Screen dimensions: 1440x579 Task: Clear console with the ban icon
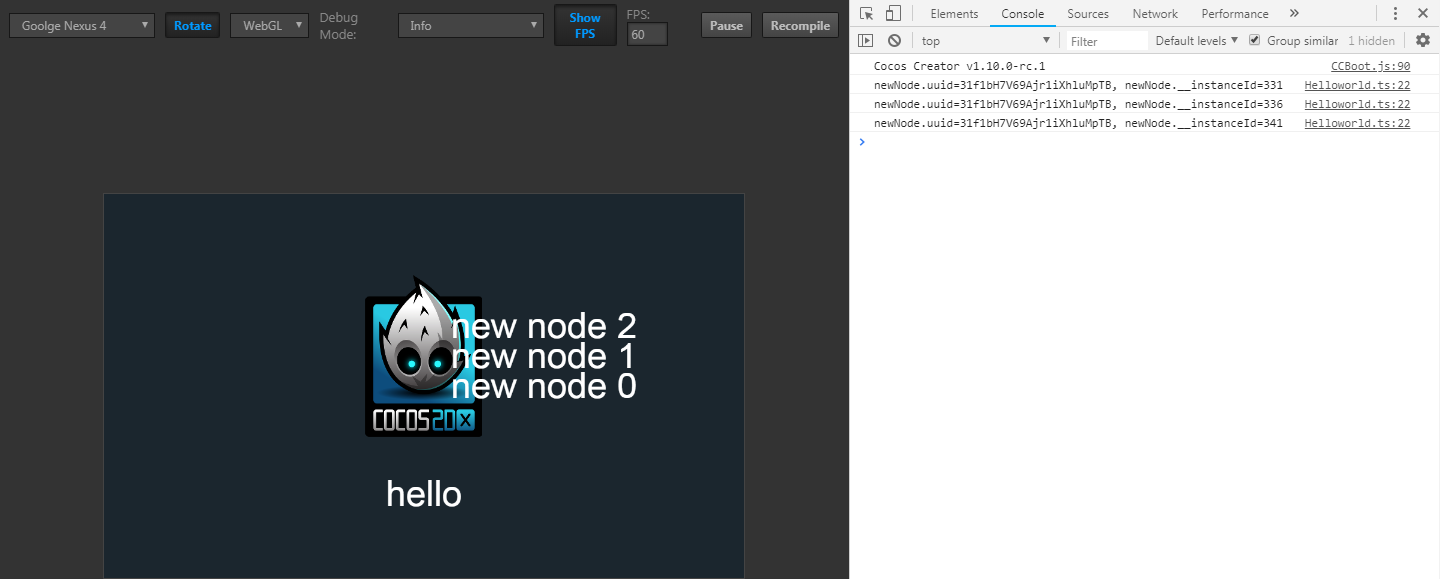(894, 40)
